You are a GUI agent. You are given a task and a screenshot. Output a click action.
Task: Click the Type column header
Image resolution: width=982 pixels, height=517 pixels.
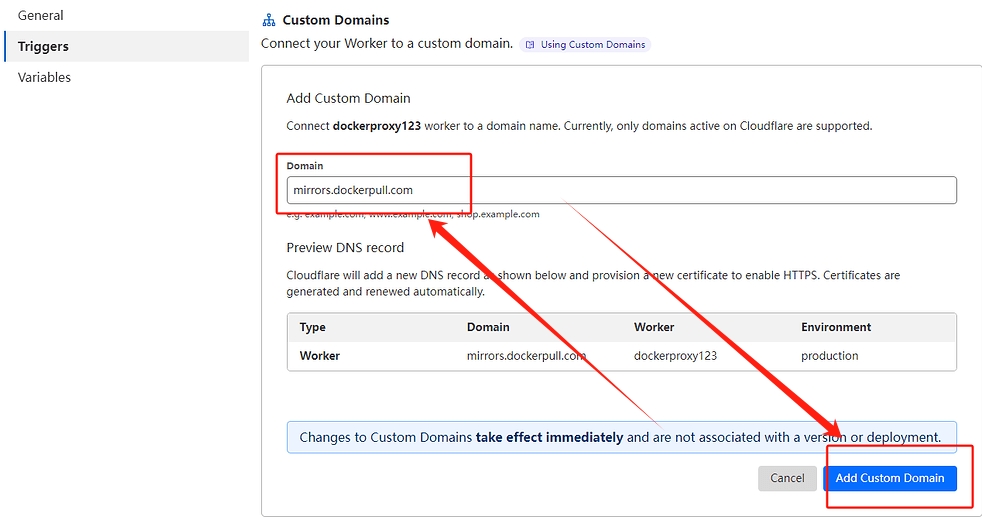tap(313, 327)
